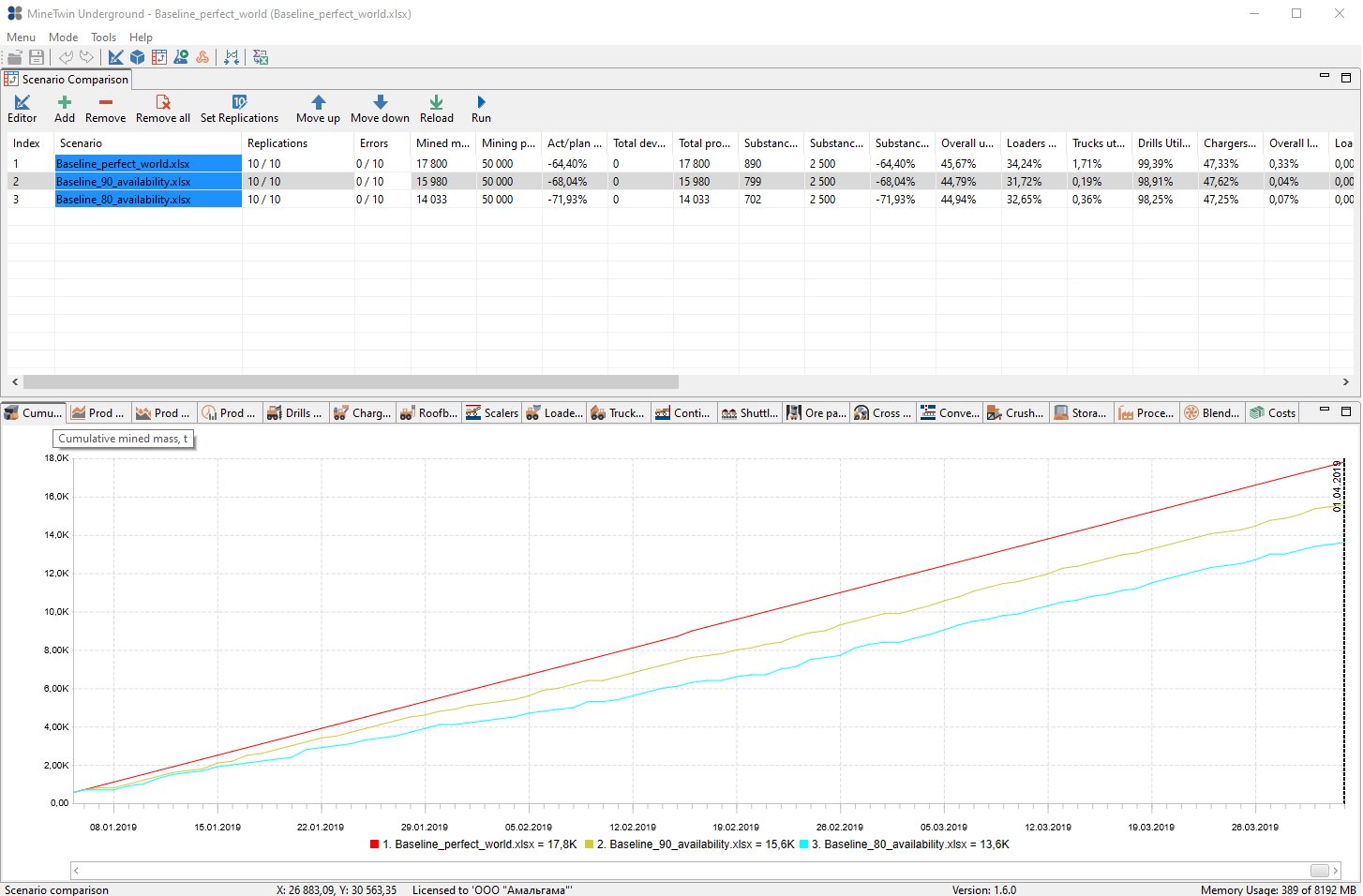
Task: Click the Scenario column header
Action: click(81, 143)
